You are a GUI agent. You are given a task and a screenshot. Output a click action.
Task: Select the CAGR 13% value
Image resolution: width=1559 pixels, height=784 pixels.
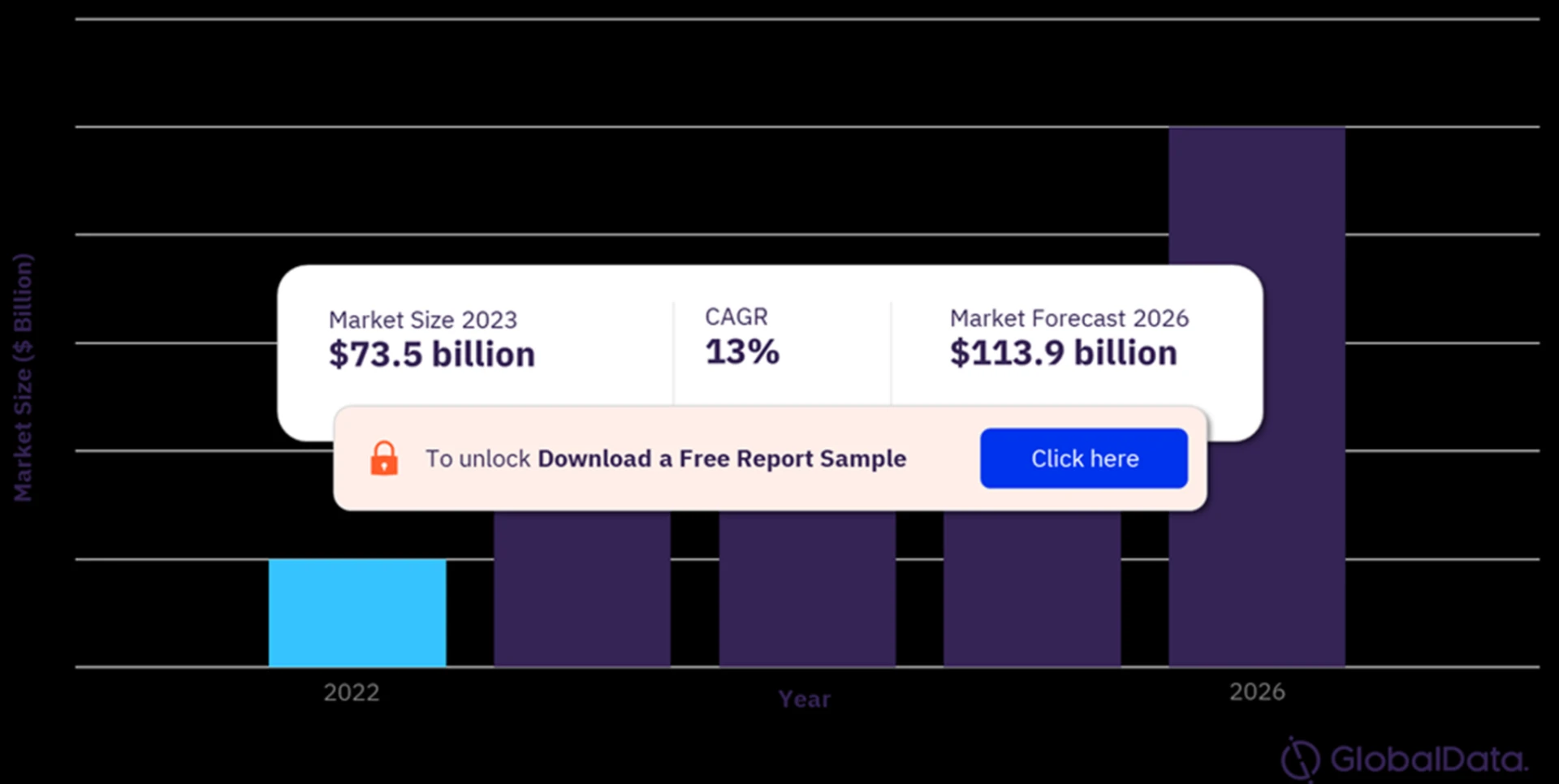(x=742, y=351)
